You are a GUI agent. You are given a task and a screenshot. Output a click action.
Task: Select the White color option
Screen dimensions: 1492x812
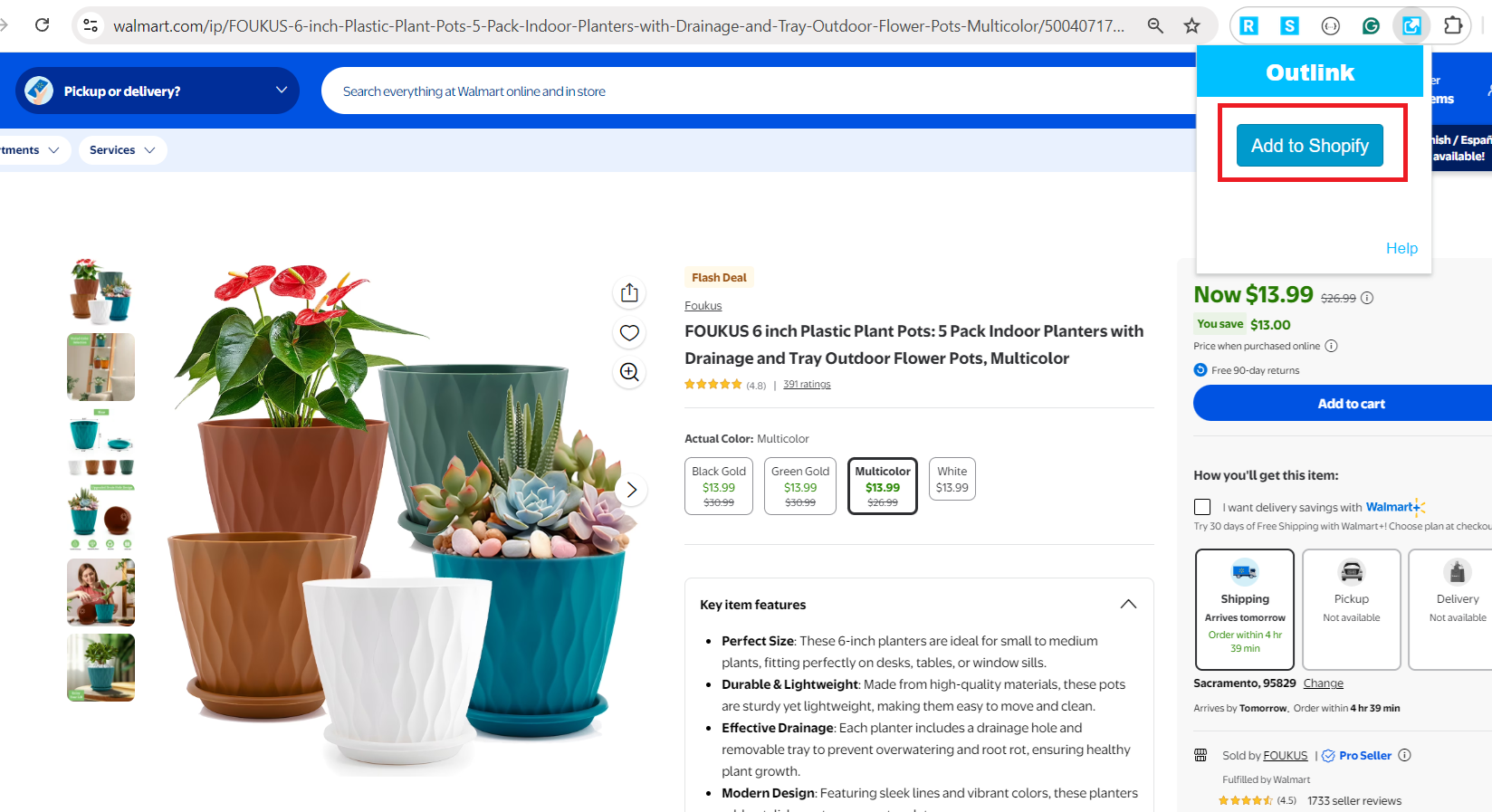(952, 479)
